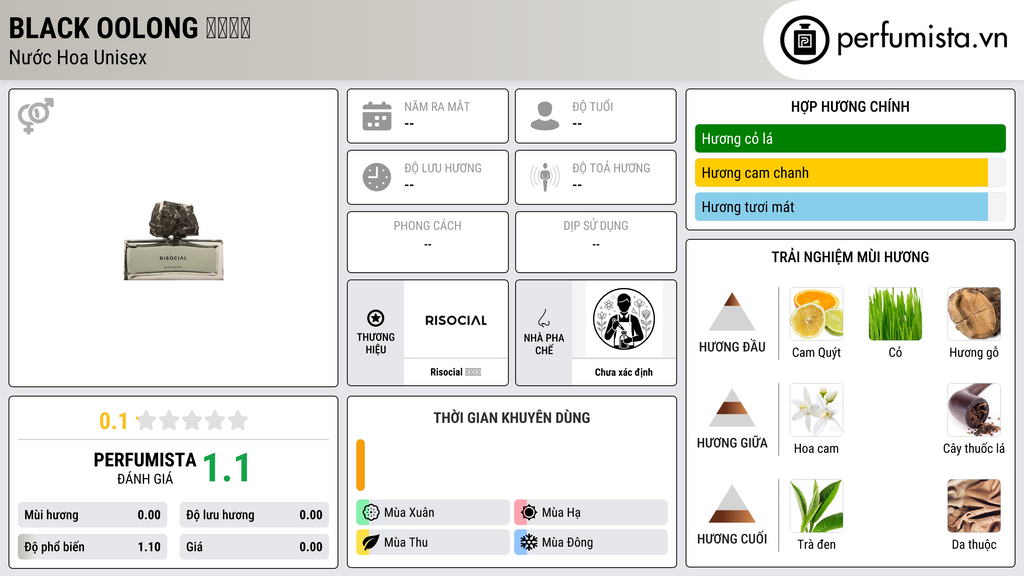Click the person icon for Độ tuổi
Image resolution: width=1024 pixels, height=576 pixels.
tap(545, 116)
